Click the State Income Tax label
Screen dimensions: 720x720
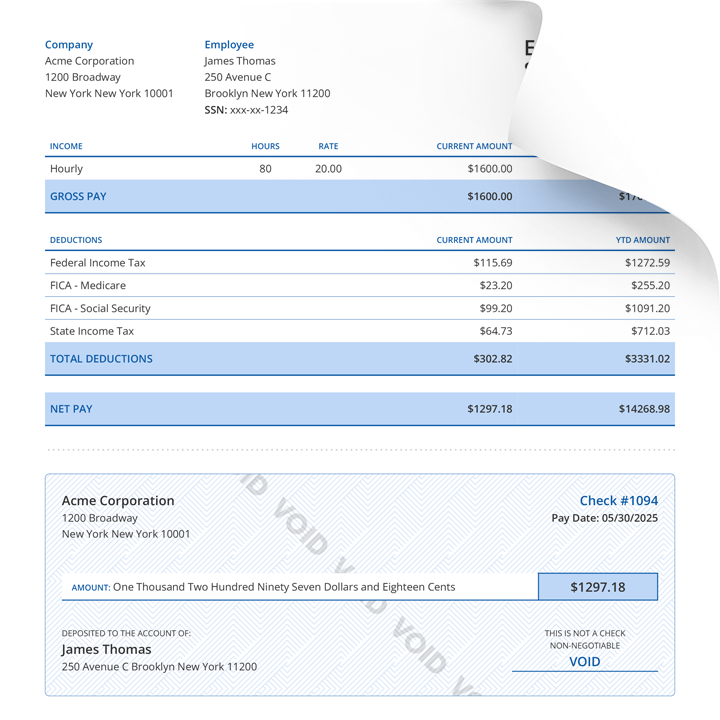tap(92, 331)
